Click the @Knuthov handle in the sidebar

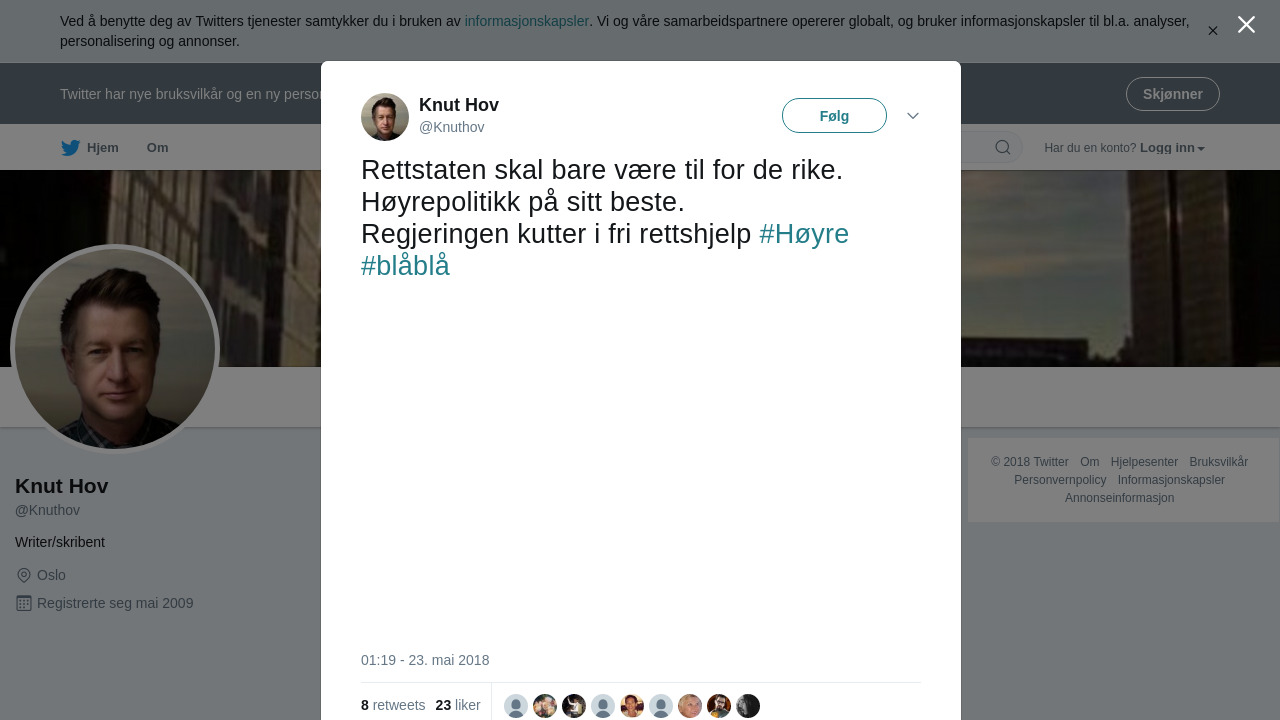click(x=47, y=510)
